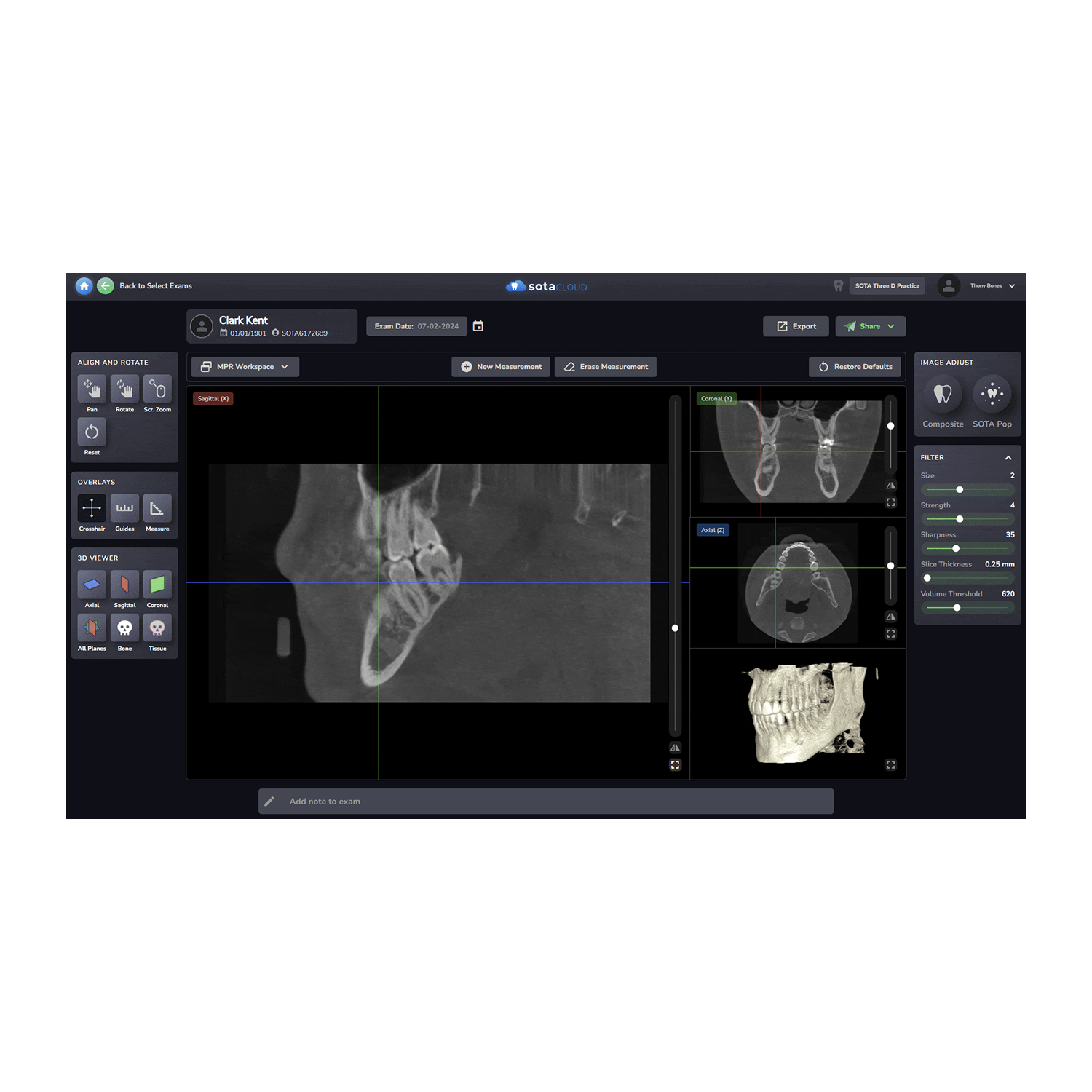
Task: Click the tooth icon beside practice name
Action: [838, 286]
